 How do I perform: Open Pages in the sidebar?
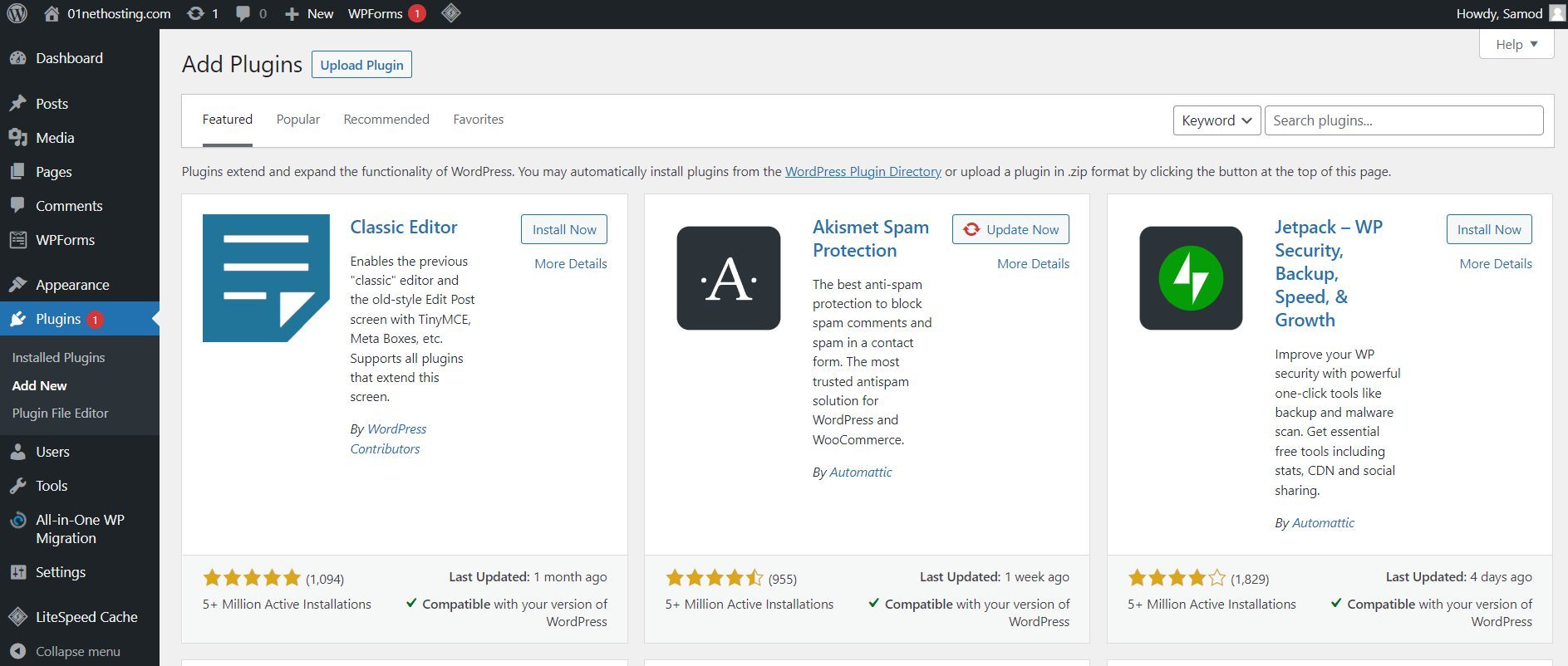[80, 172]
